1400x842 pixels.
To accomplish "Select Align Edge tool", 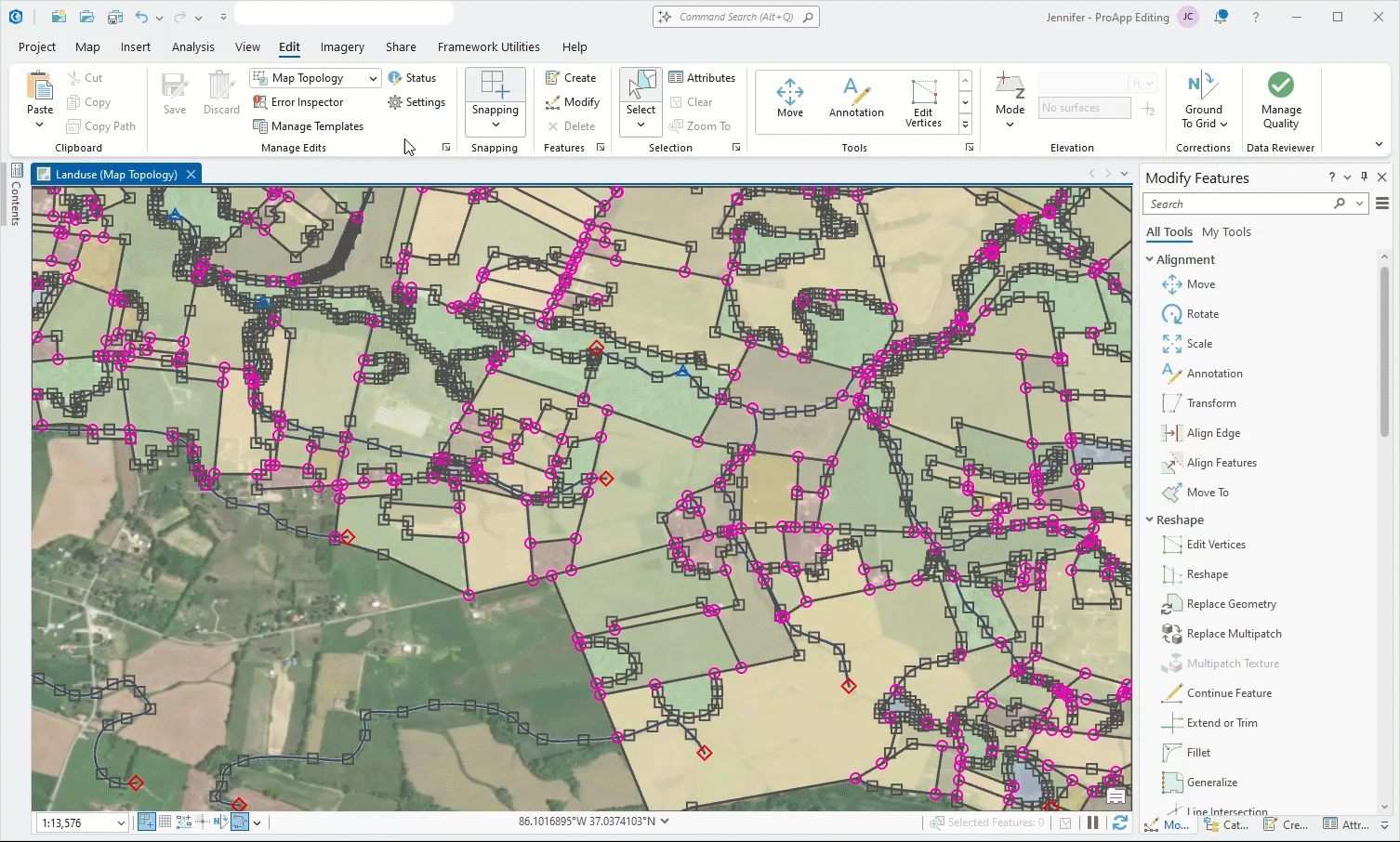I will [1201, 433].
